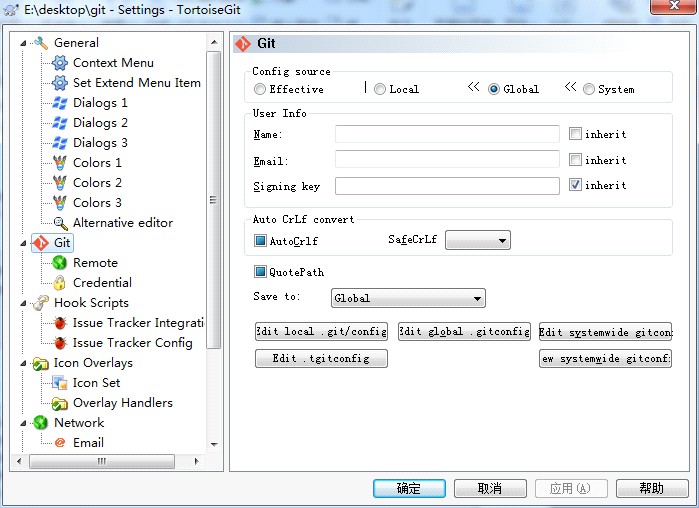Collapse the Icon Overlays tree node
This screenshot has width=699, height=508.
click(x=23, y=364)
